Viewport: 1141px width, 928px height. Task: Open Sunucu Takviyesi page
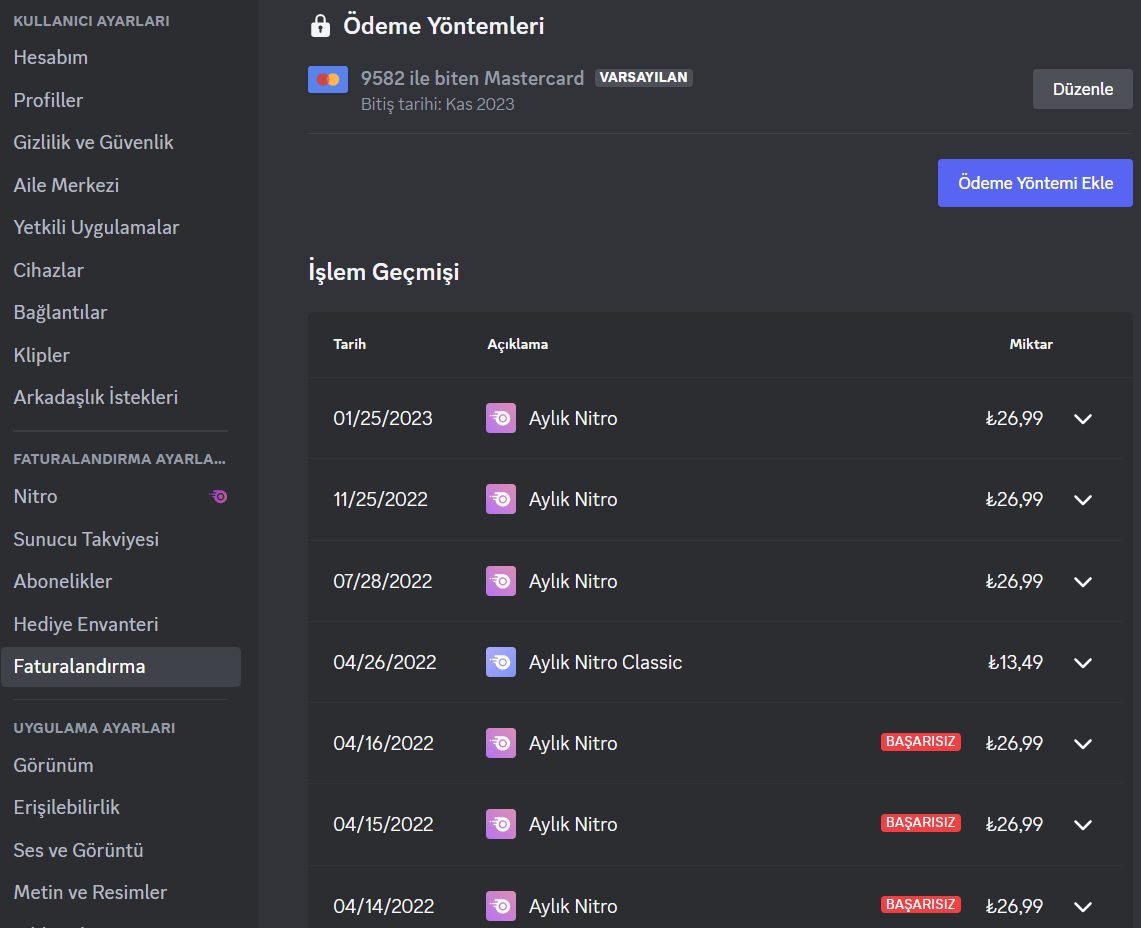tap(86, 539)
